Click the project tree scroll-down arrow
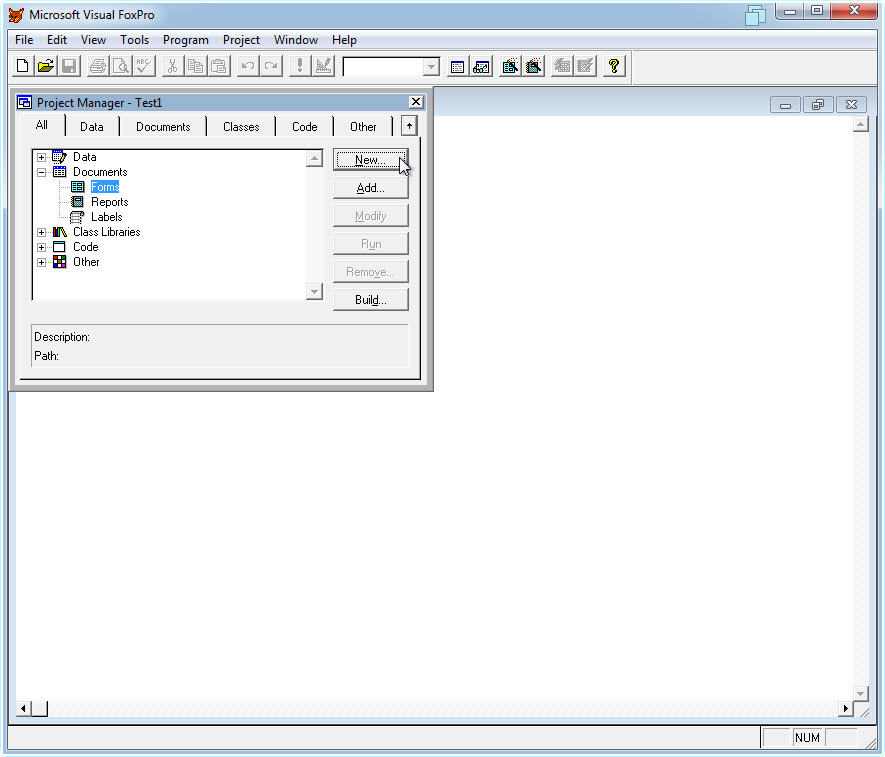Image resolution: width=885 pixels, height=757 pixels. pos(314,291)
